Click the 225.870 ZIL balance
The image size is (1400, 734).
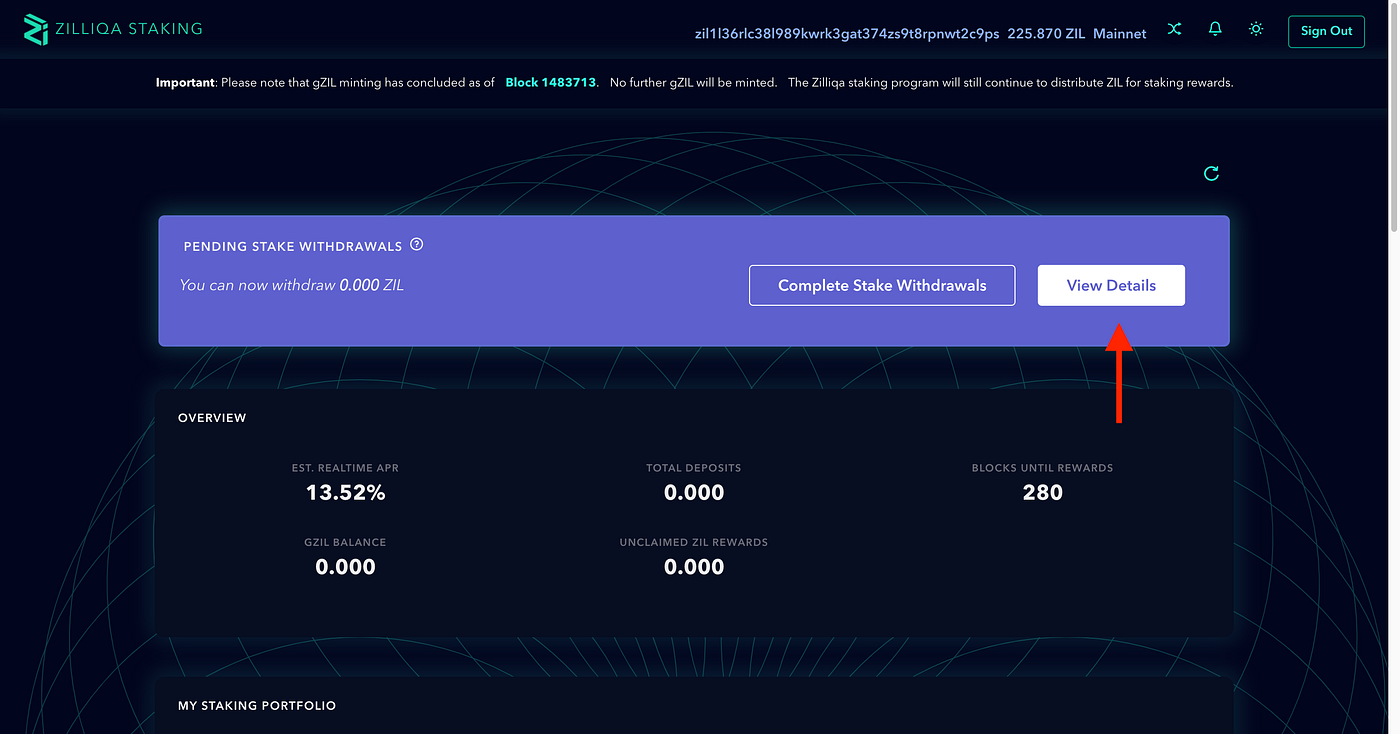(1046, 33)
